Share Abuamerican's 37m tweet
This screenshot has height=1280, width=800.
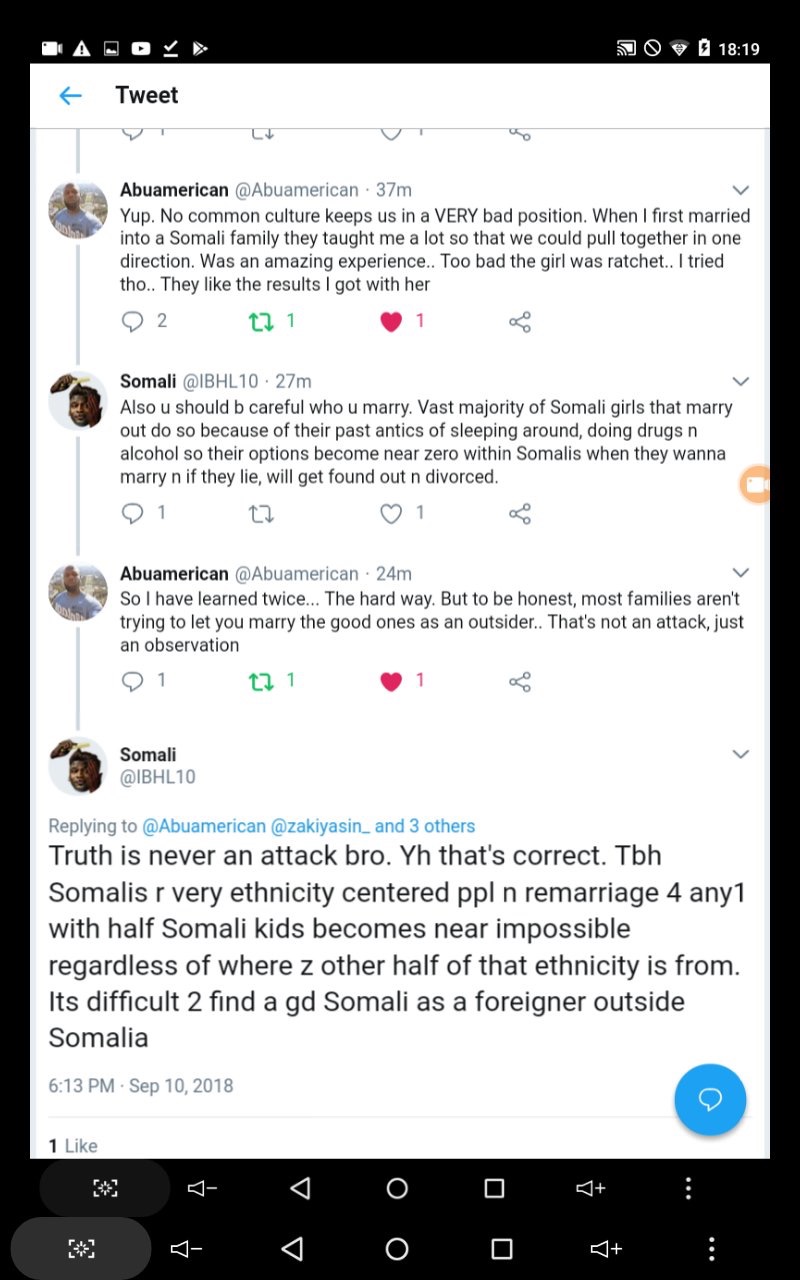pyautogui.click(x=520, y=321)
